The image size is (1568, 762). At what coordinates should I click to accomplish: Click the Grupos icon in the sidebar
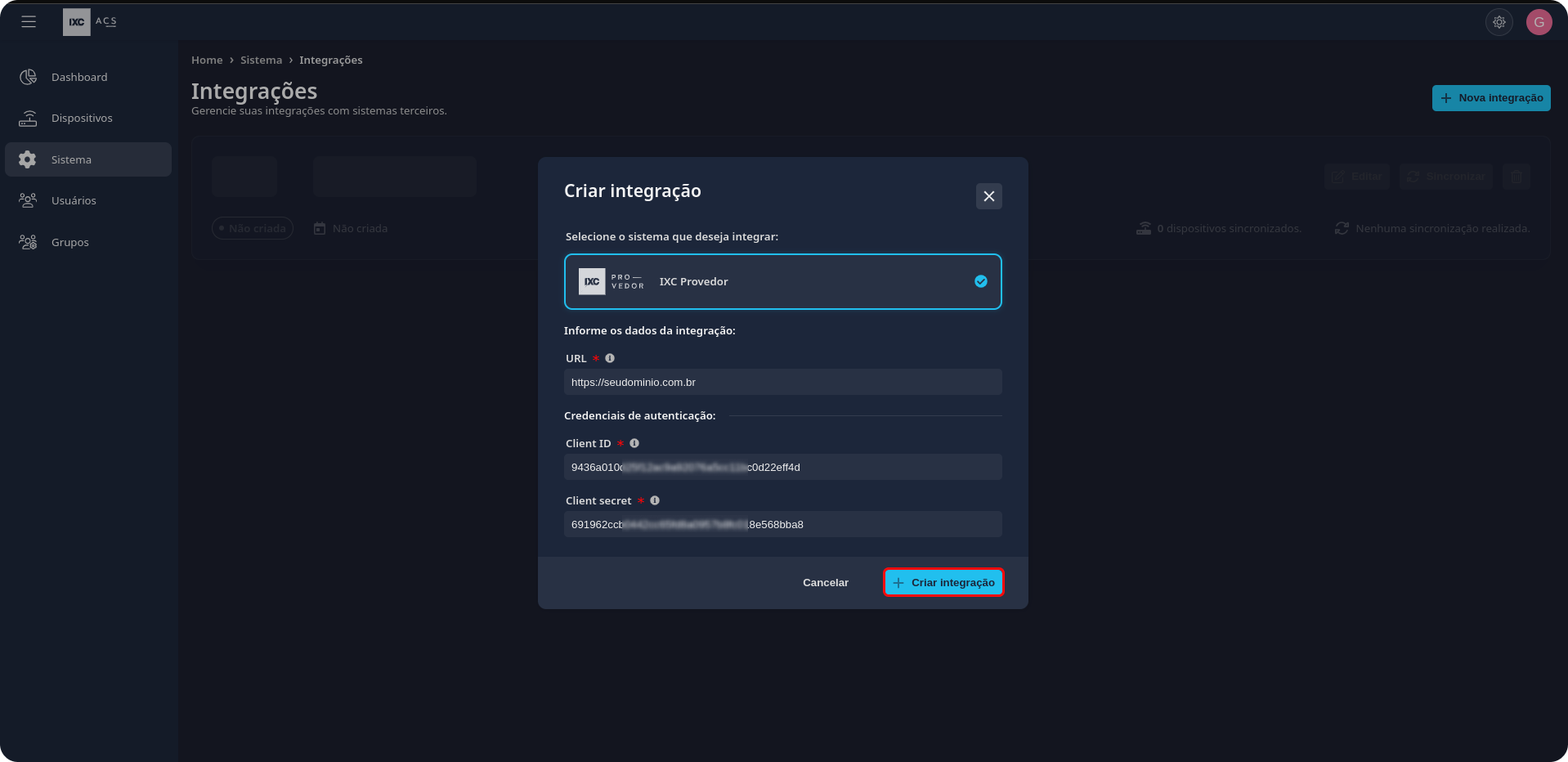[28, 242]
